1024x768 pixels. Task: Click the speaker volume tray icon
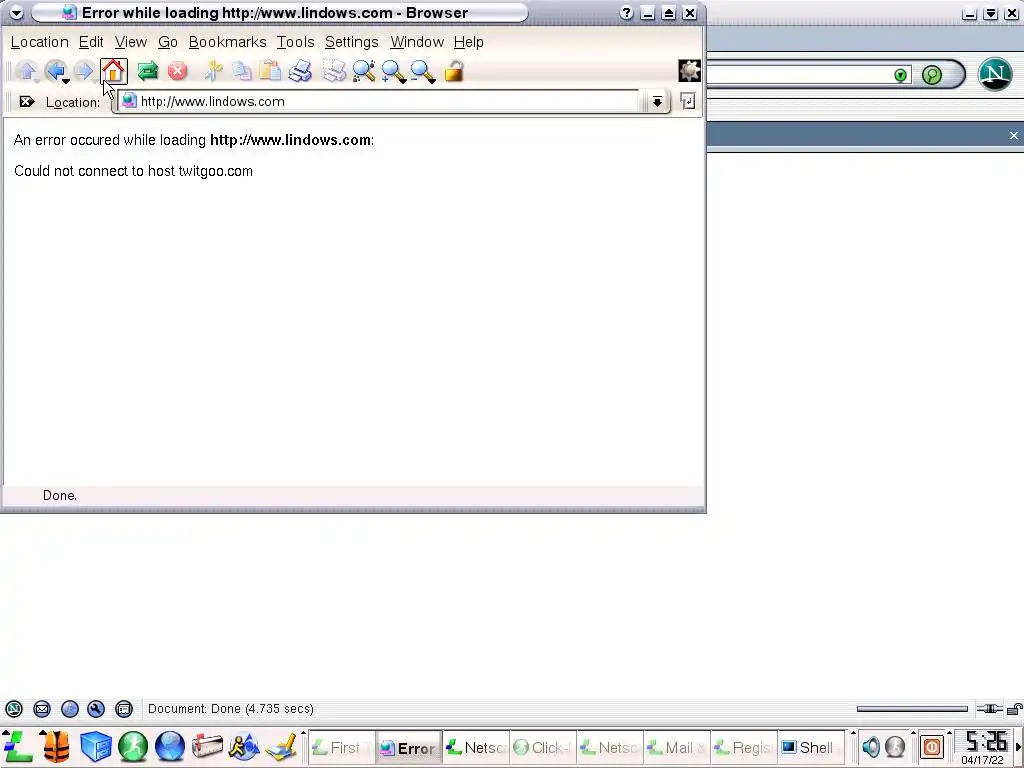point(870,746)
